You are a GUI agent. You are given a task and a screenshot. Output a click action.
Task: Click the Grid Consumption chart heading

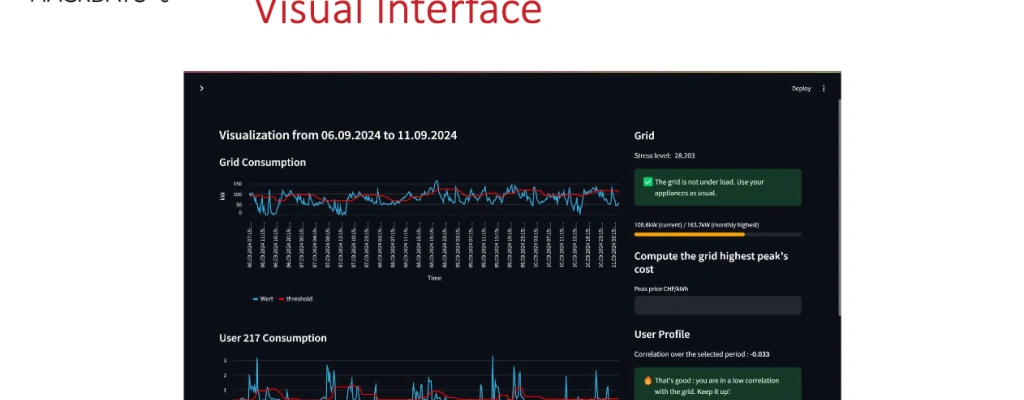pos(262,162)
